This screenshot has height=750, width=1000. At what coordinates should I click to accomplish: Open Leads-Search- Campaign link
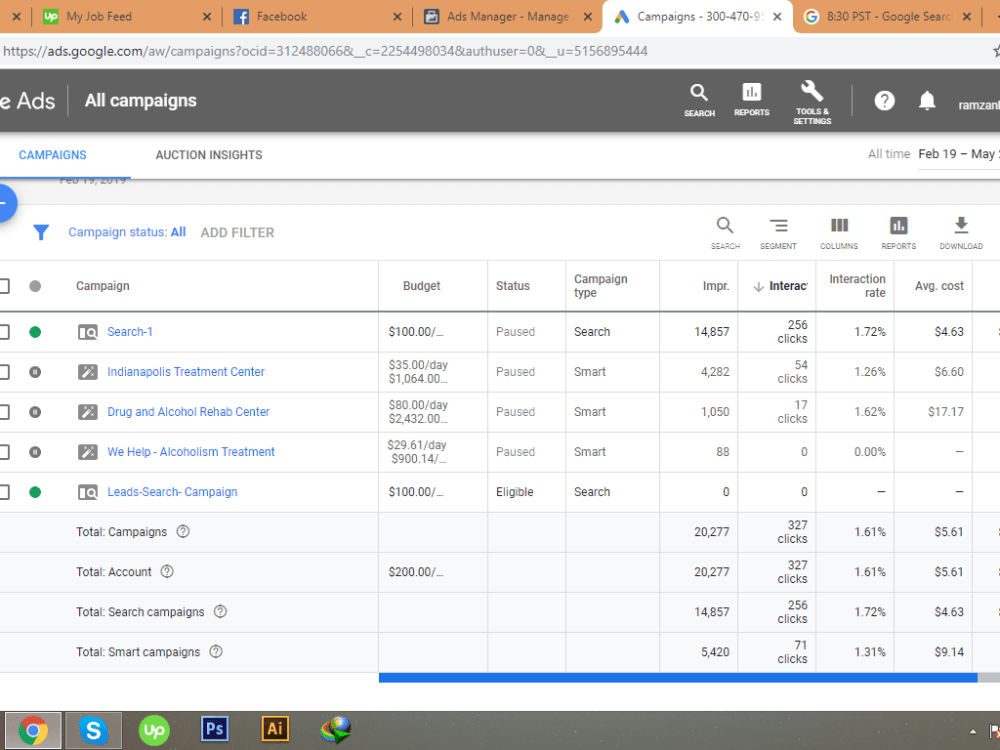(172, 492)
